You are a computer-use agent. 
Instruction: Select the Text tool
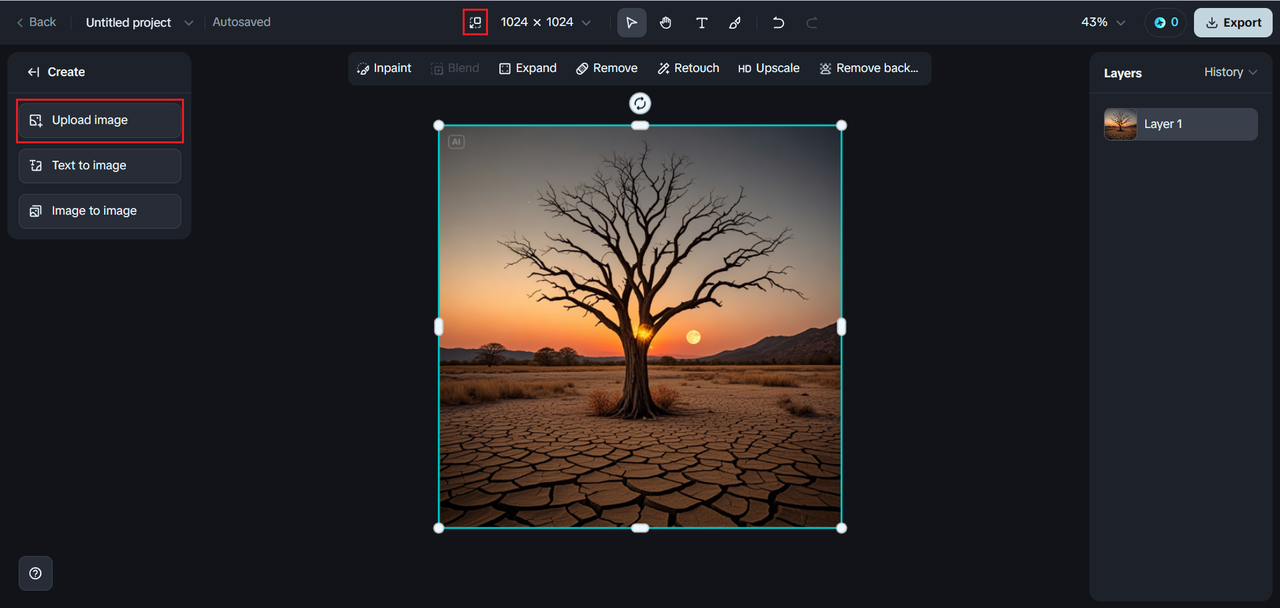pos(701,22)
